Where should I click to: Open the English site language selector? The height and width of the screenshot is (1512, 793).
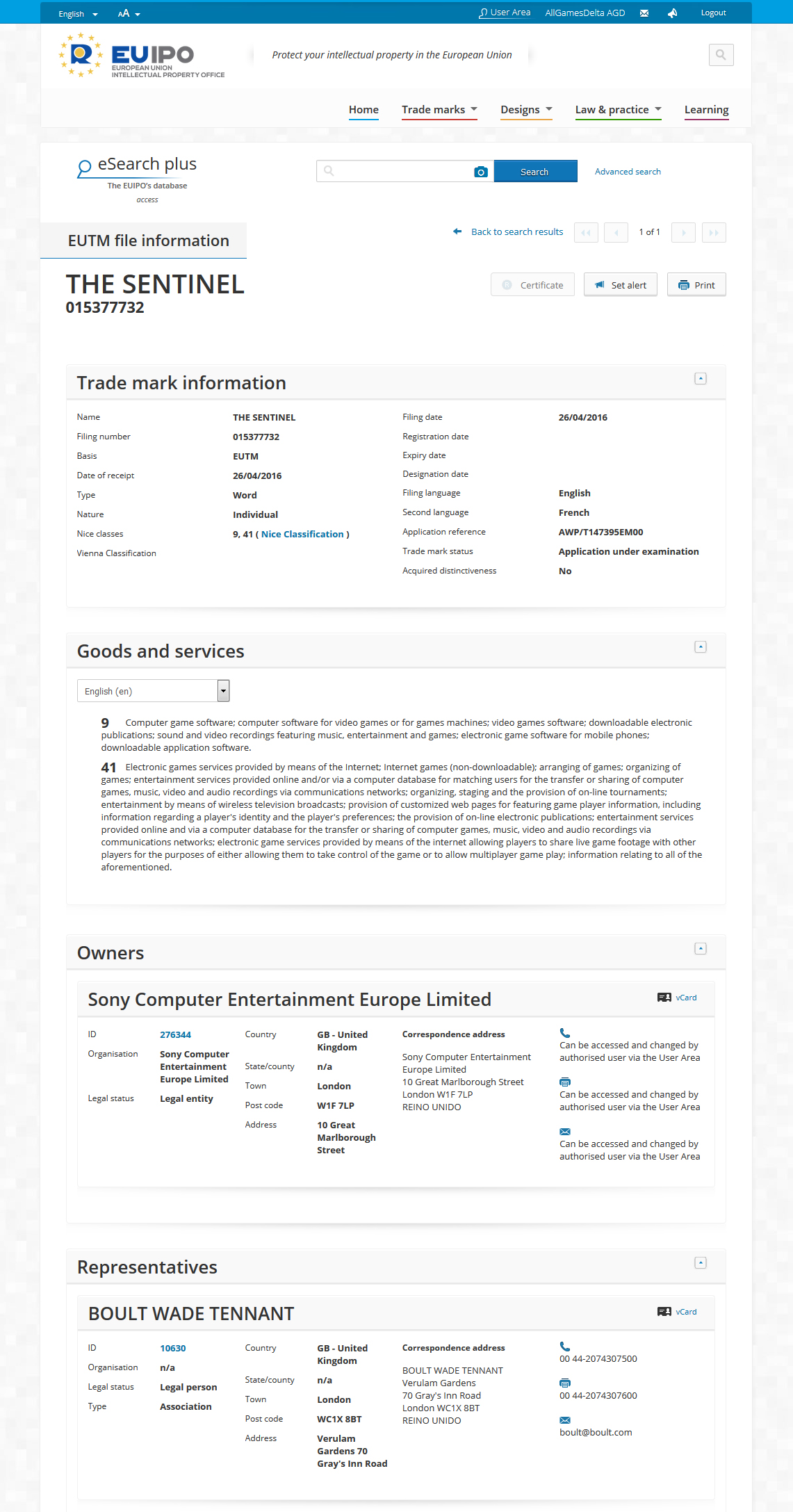coord(78,14)
